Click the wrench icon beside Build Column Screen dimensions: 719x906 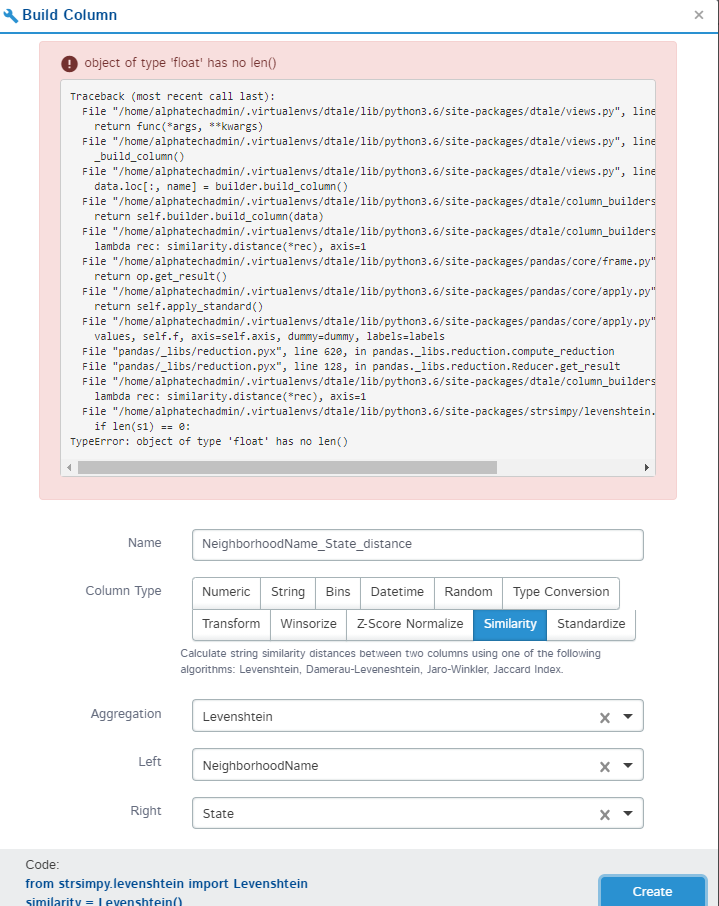click(10, 15)
